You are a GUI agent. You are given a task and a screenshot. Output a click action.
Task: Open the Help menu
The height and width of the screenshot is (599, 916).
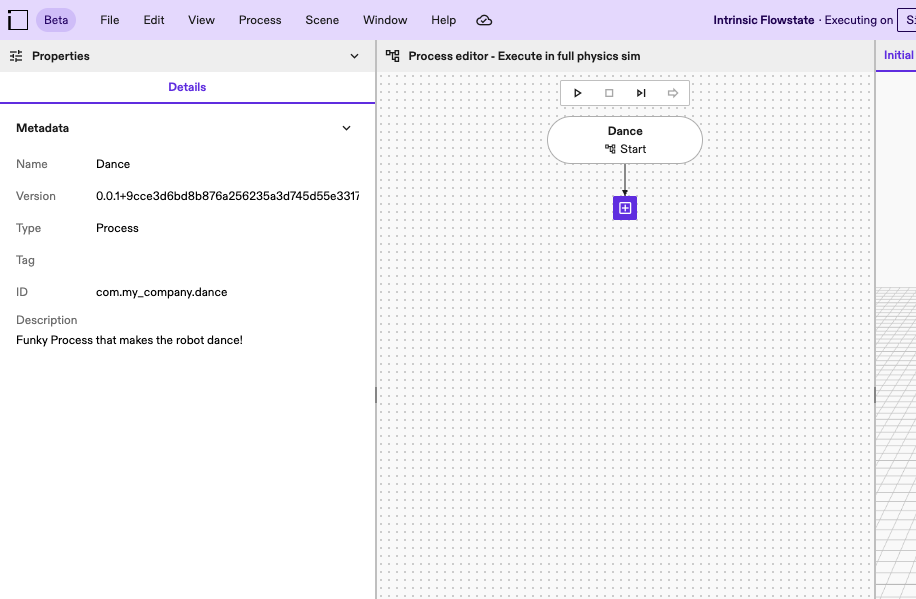coord(443,20)
